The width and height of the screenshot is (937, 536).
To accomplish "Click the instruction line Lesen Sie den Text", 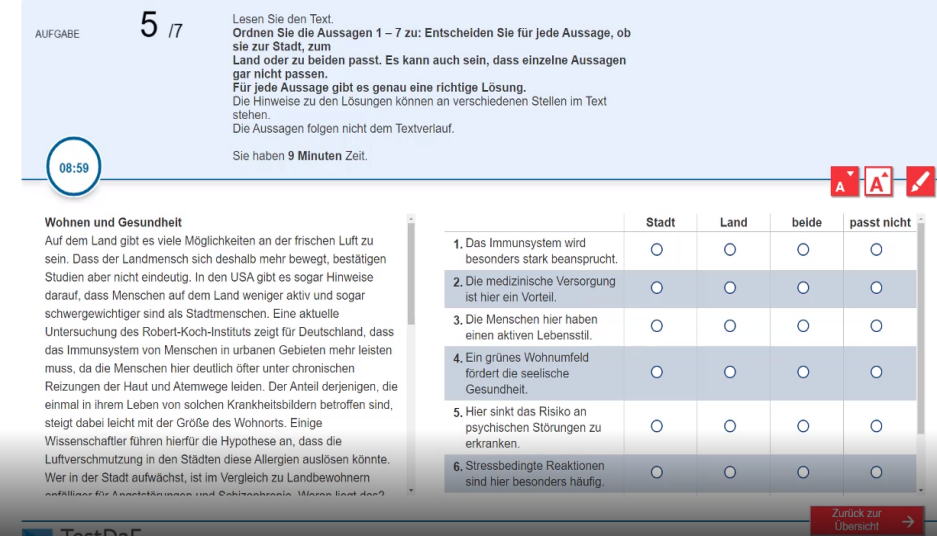I will [x=283, y=19].
